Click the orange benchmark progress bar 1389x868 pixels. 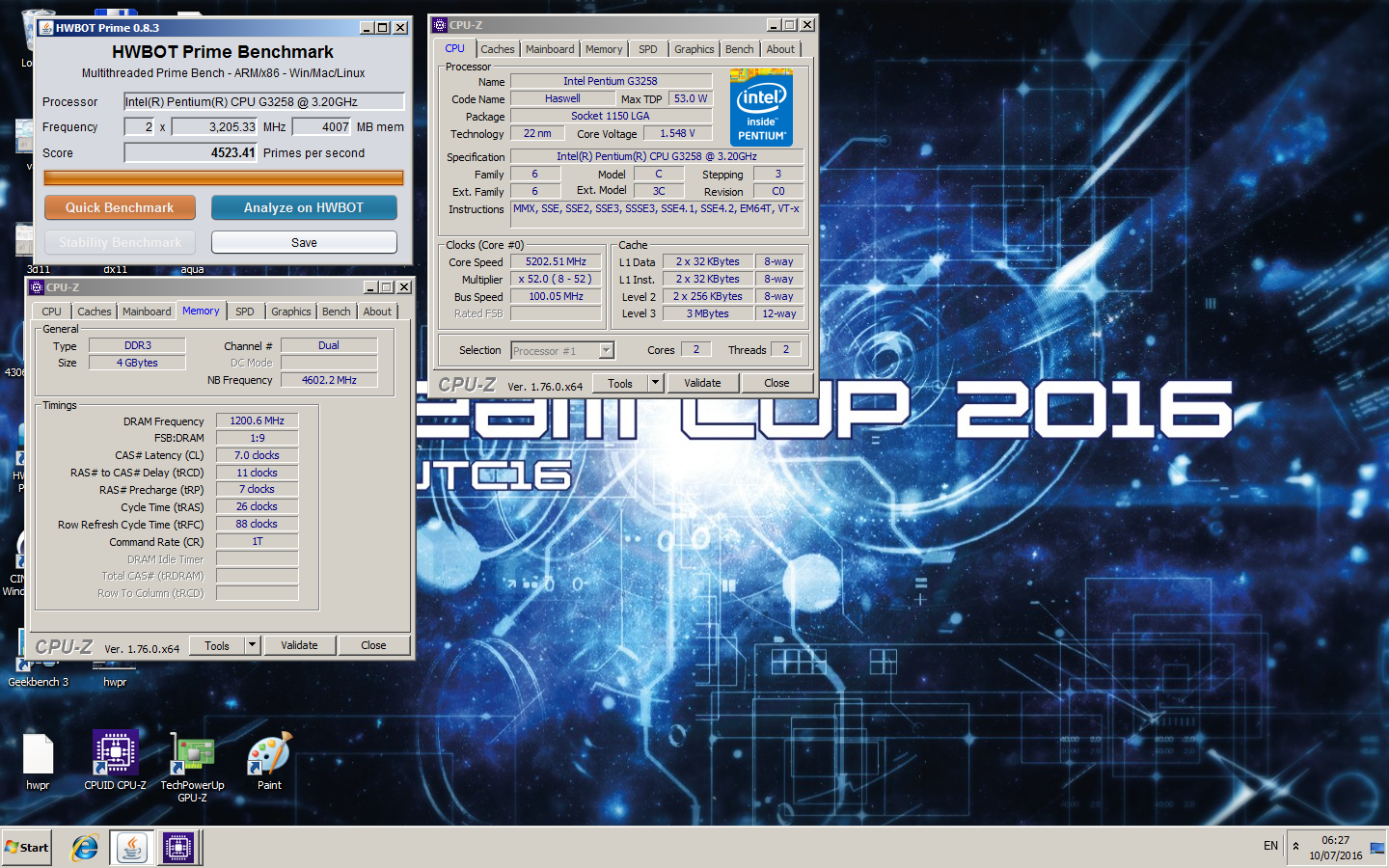224,177
